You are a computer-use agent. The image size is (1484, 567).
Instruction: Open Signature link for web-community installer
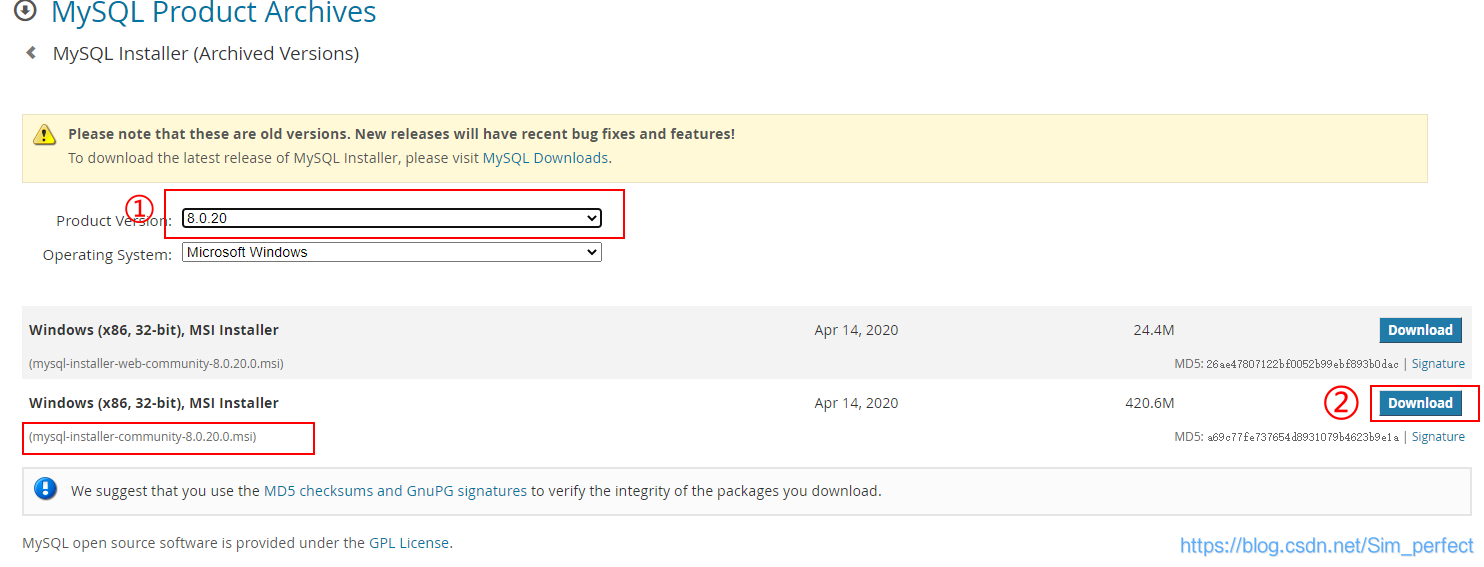pos(1438,364)
